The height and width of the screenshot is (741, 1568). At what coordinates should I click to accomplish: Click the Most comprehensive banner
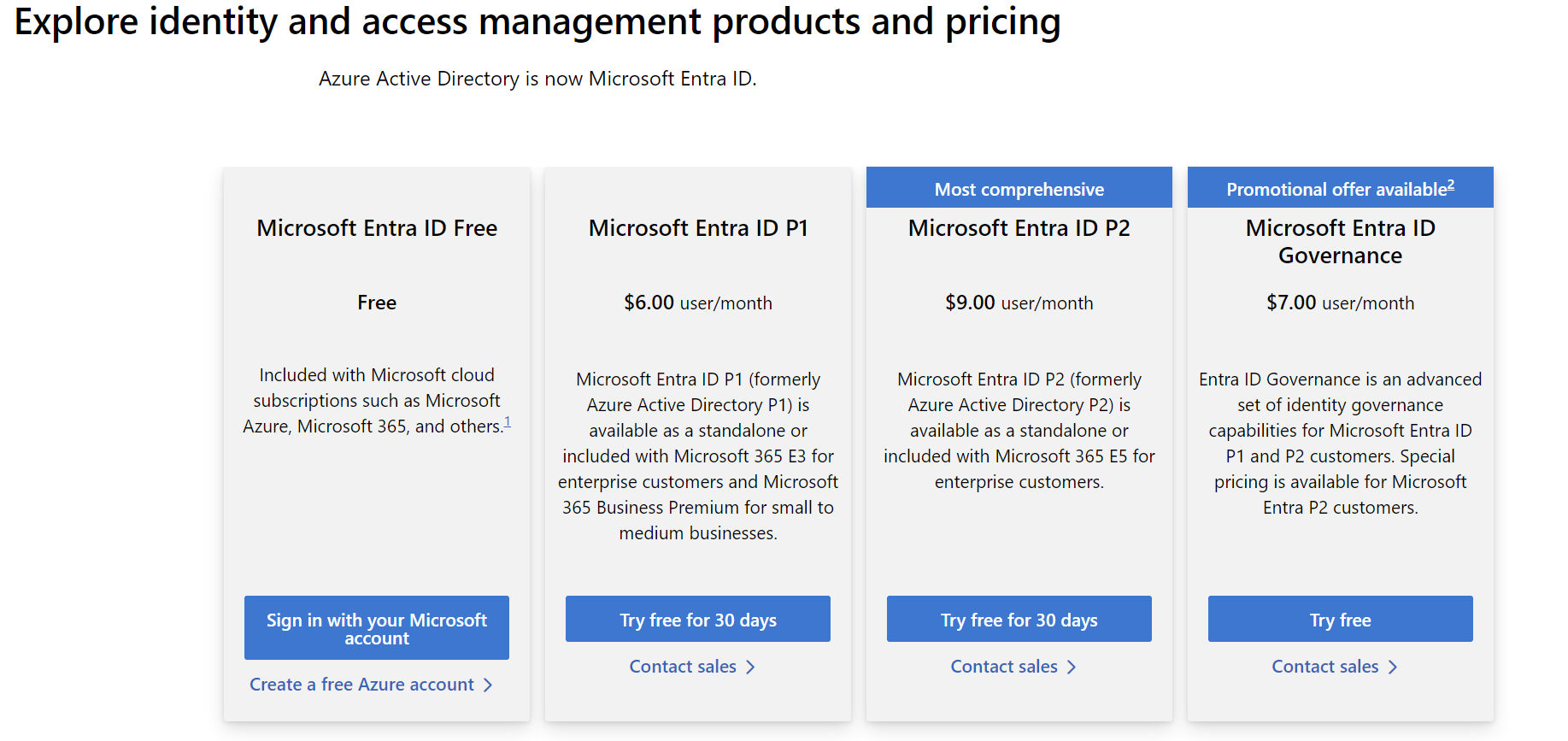pos(1019,188)
